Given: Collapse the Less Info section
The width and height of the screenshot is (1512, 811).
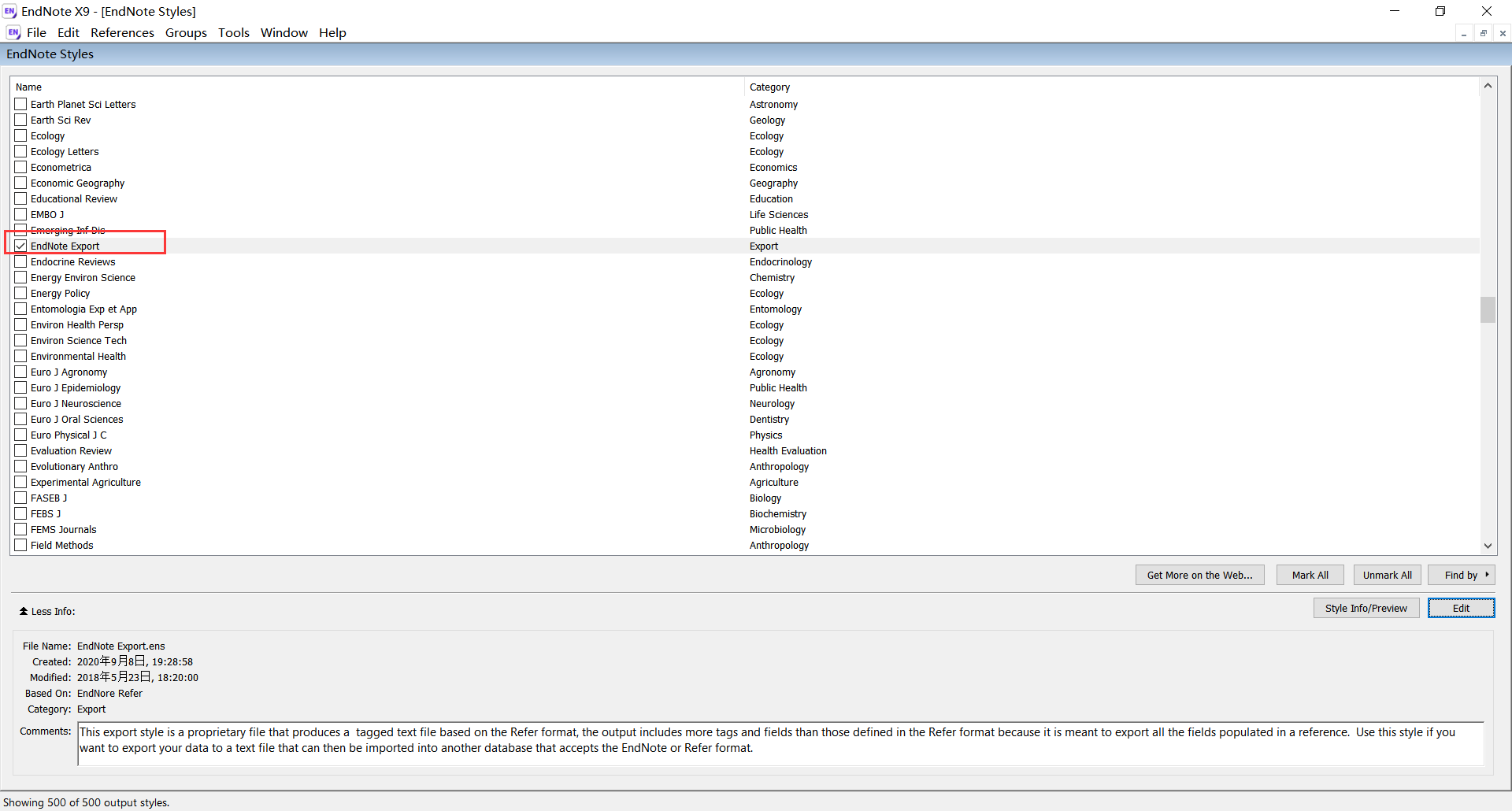Looking at the screenshot, I should pos(47,611).
